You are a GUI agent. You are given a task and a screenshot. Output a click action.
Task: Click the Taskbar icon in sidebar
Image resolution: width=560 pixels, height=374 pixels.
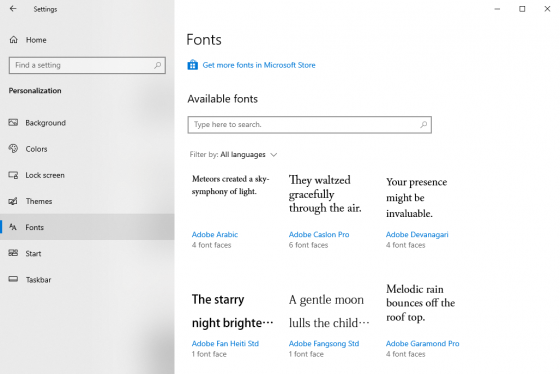(13, 279)
